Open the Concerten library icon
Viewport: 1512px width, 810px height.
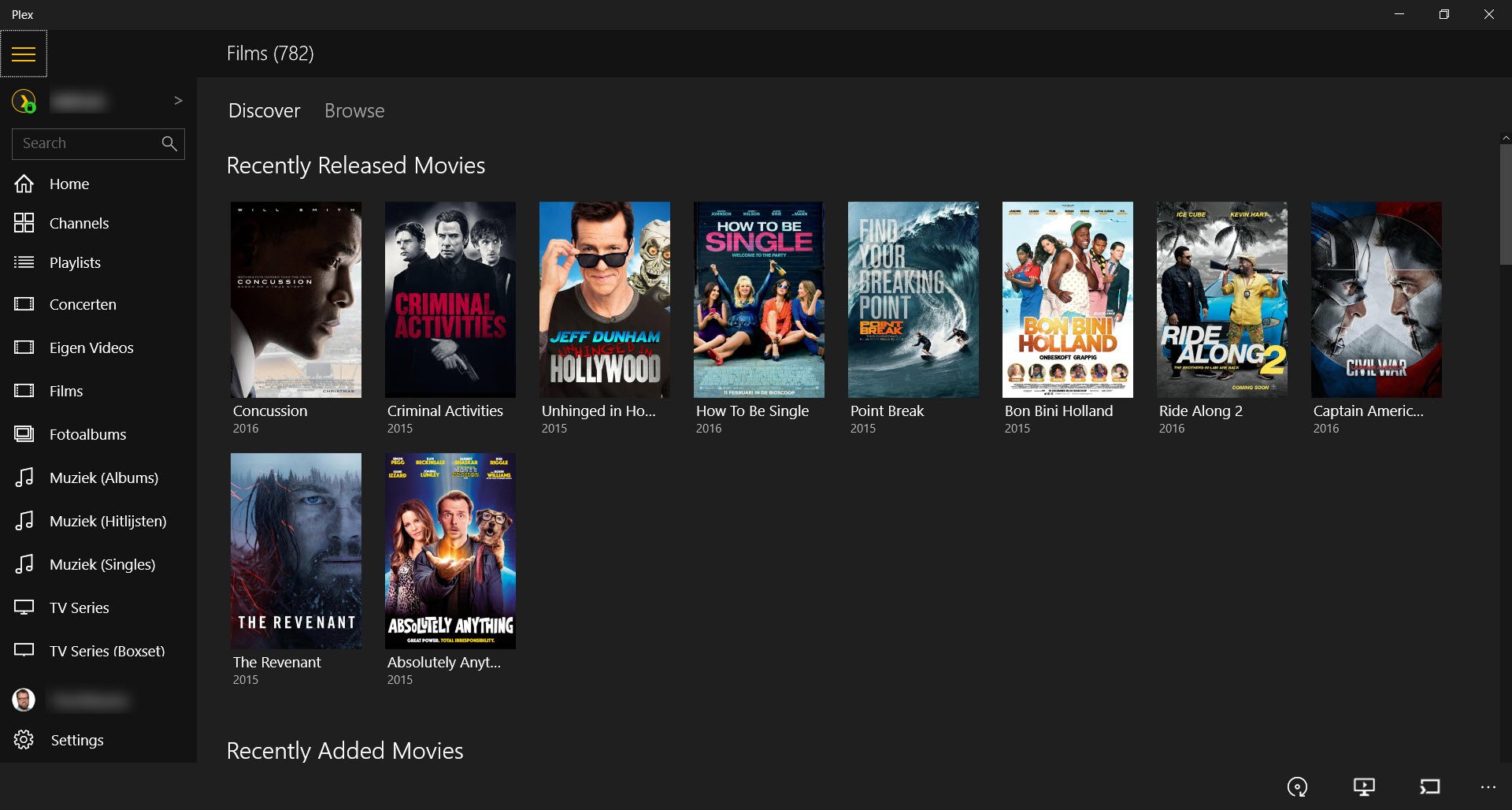(x=24, y=304)
